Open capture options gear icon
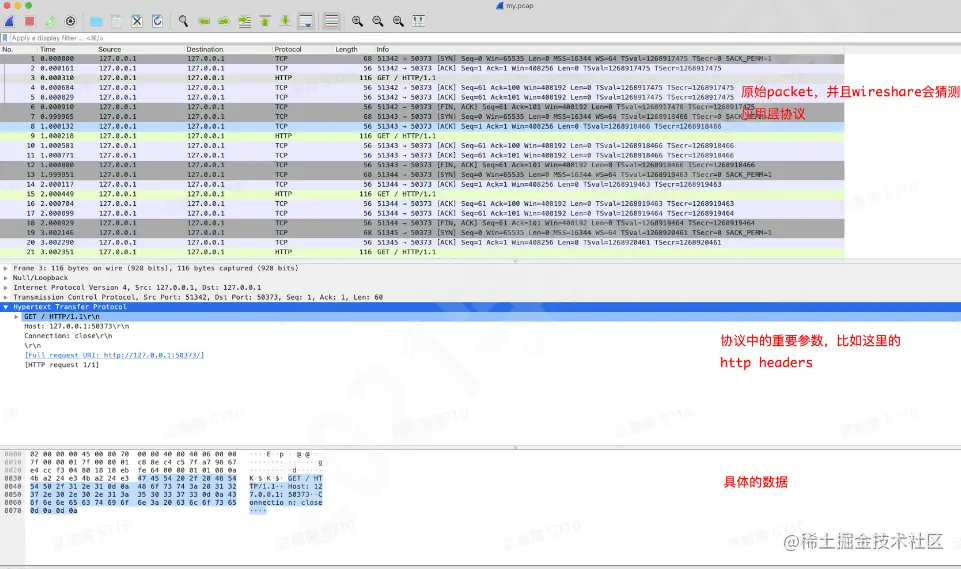 (x=70, y=21)
